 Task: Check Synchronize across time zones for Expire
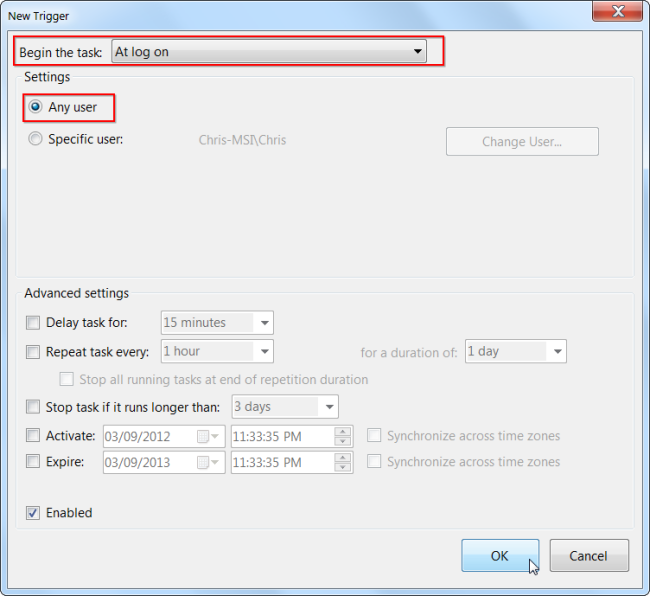(x=374, y=461)
